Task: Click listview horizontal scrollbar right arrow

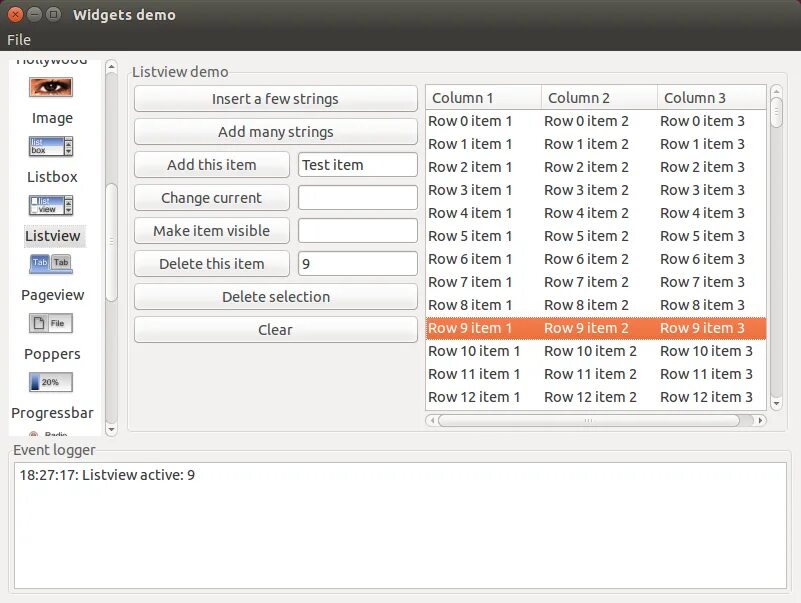Action: click(x=760, y=421)
